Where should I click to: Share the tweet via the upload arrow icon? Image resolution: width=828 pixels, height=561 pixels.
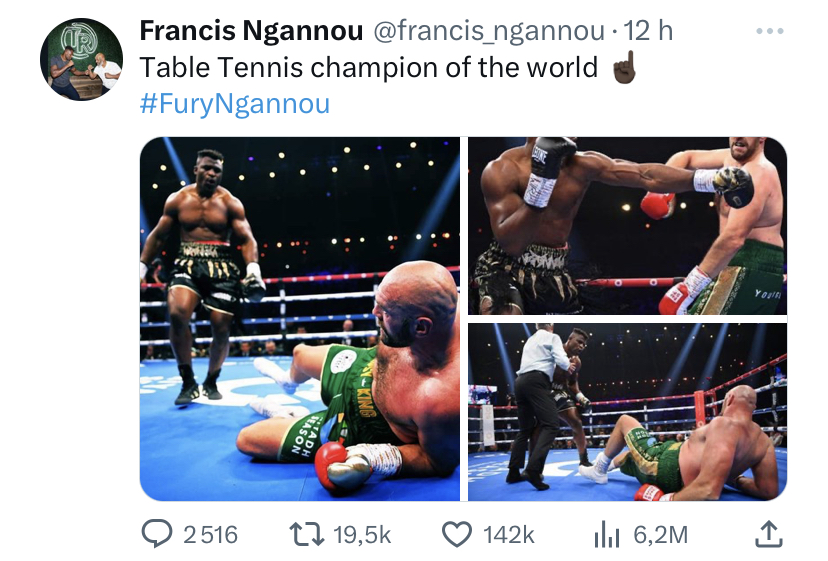point(767,535)
